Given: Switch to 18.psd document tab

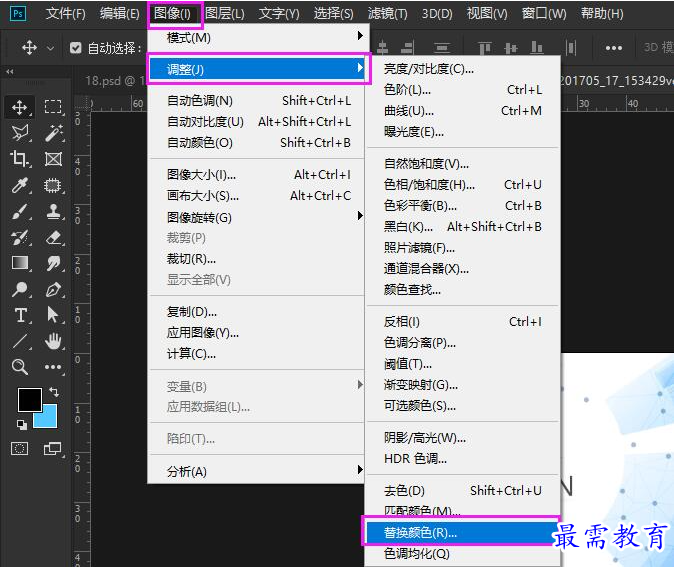Looking at the screenshot, I should [114, 81].
